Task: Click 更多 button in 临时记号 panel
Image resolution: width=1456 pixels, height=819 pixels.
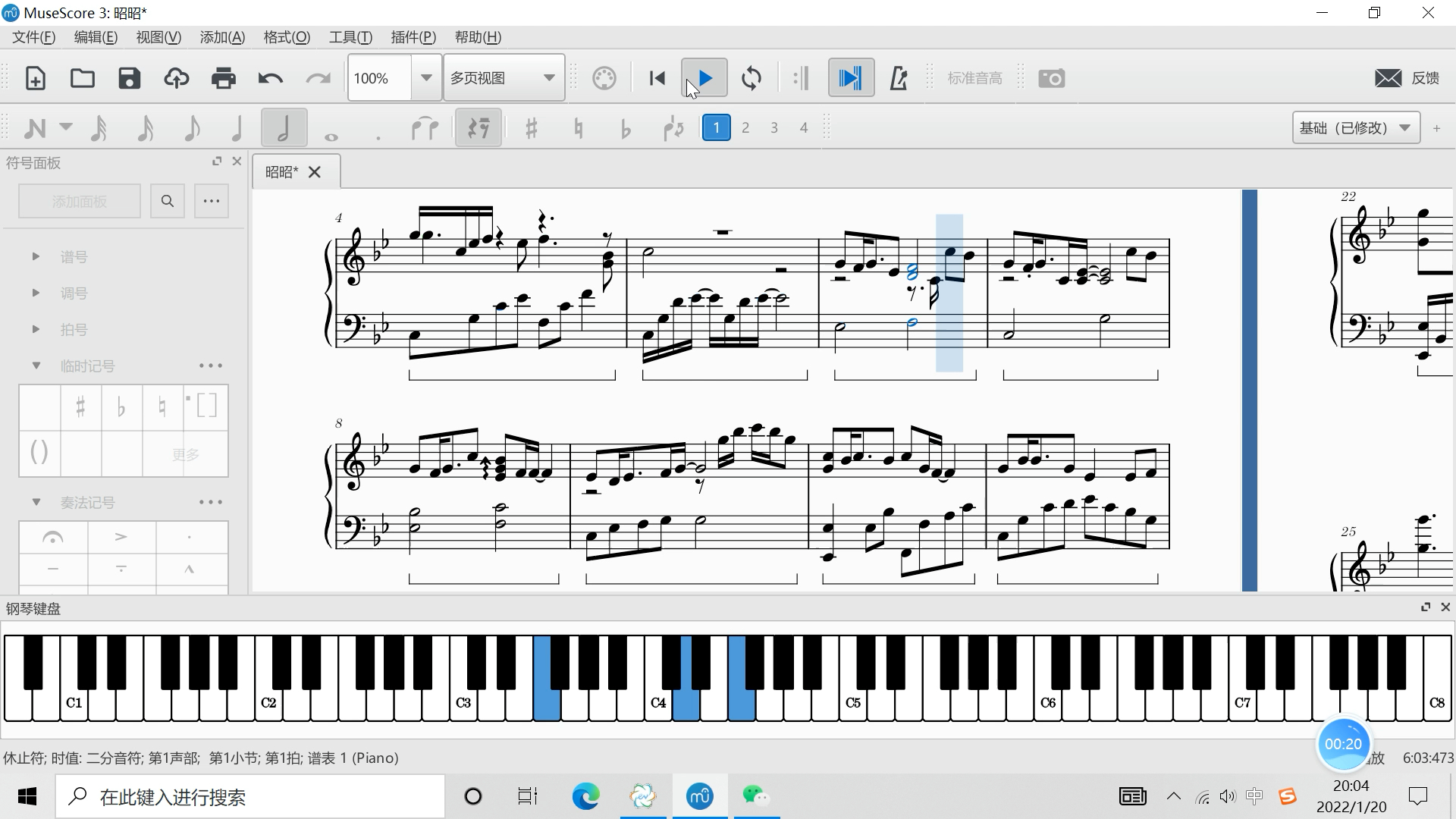Action: point(185,454)
